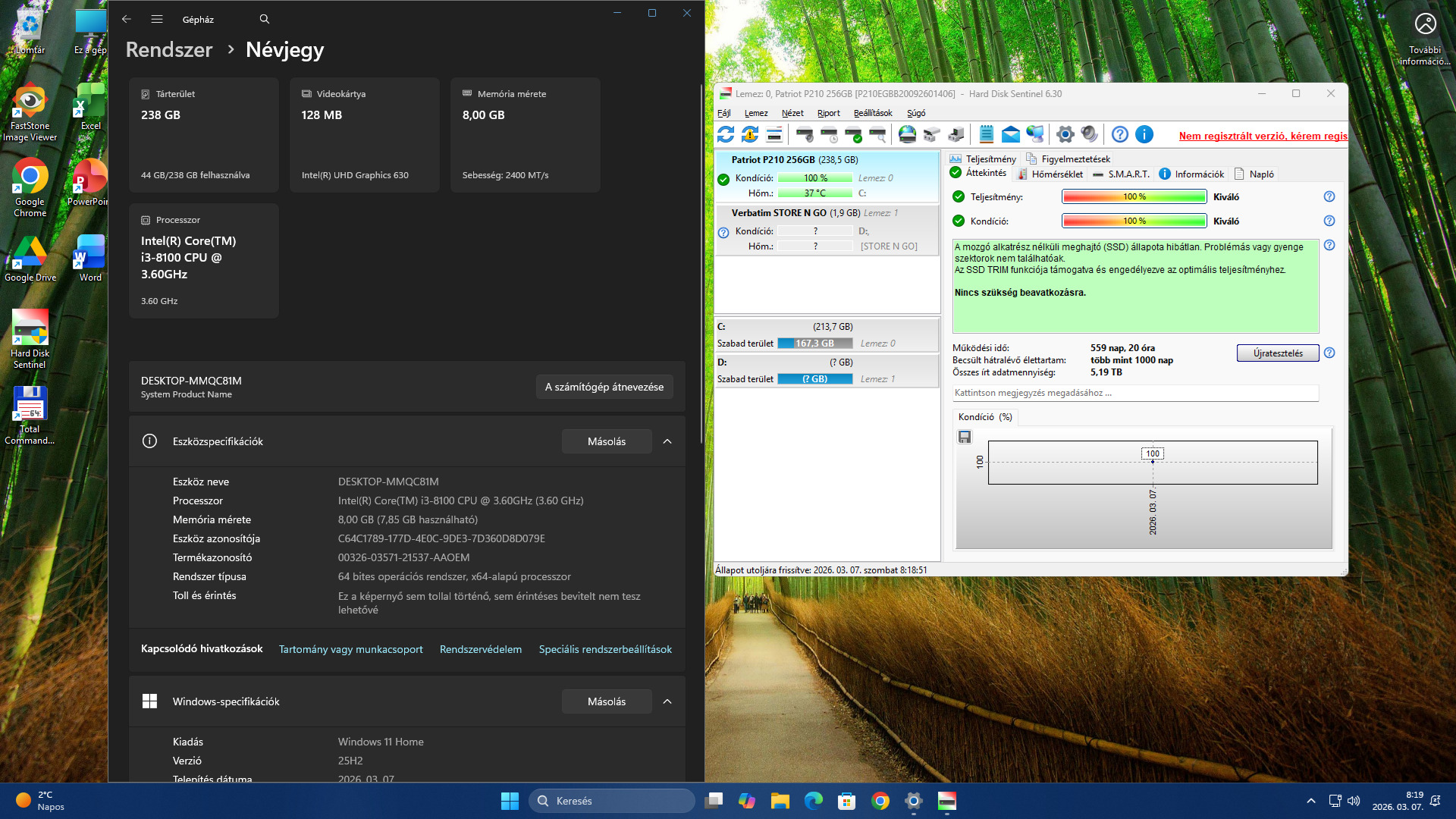This screenshot has height=819, width=1456.
Task: Click the Kondíció 100% rainbow bar
Action: 1134,221
